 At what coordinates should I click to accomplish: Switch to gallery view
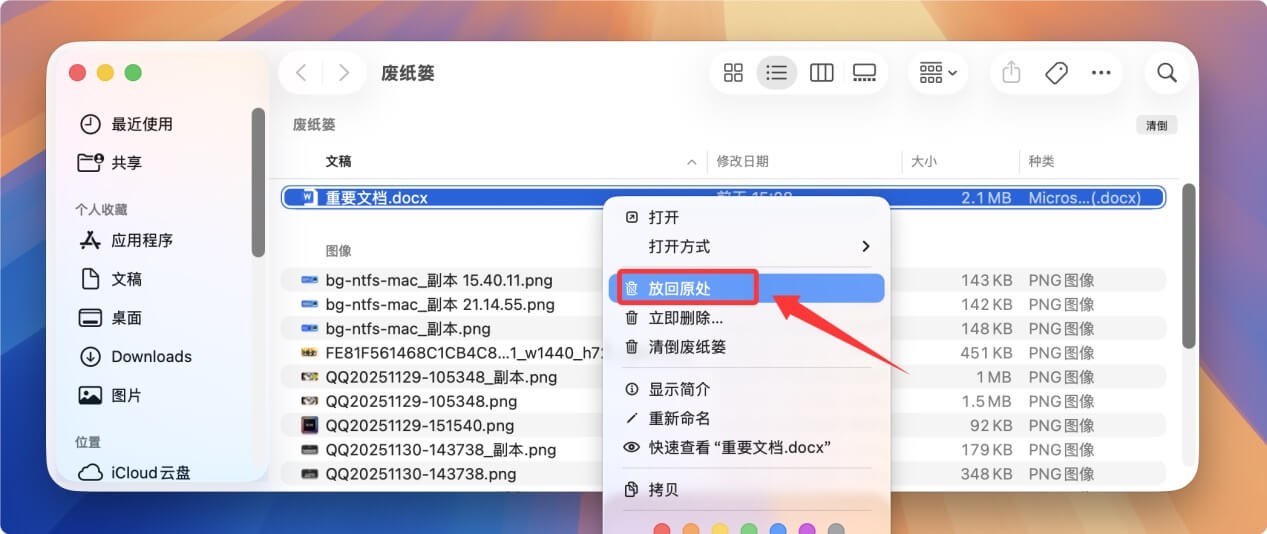(x=864, y=73)
